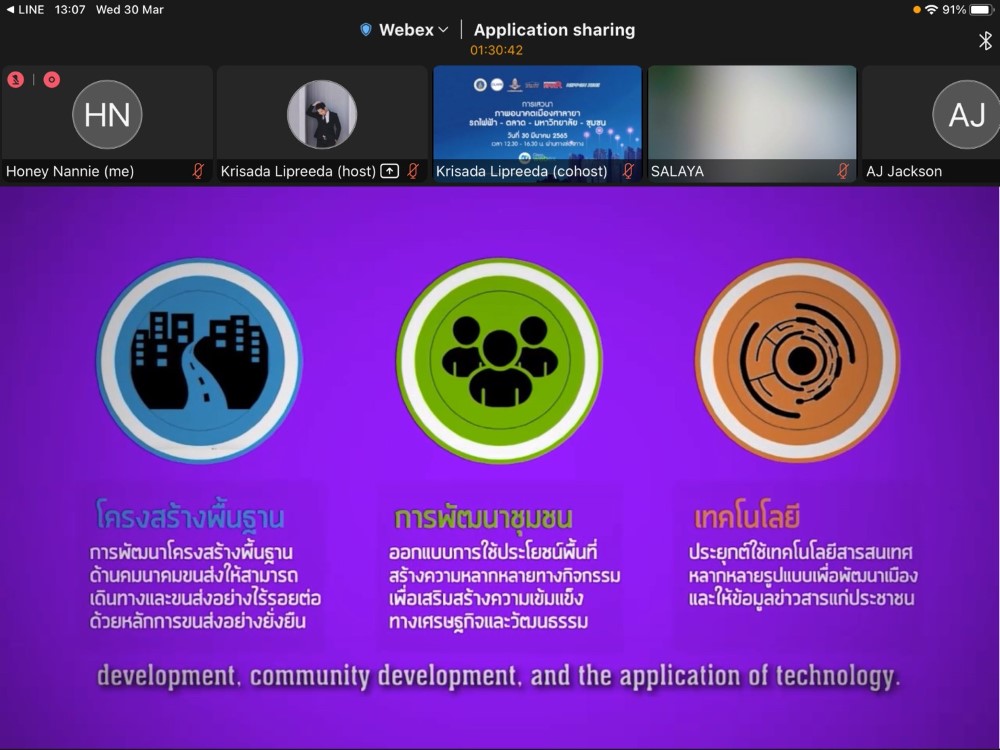This screenshot has width=1000, height=750.
Task: Select Krisada Lipreeda cohost video thumbnail
Action: coord(537,113)
